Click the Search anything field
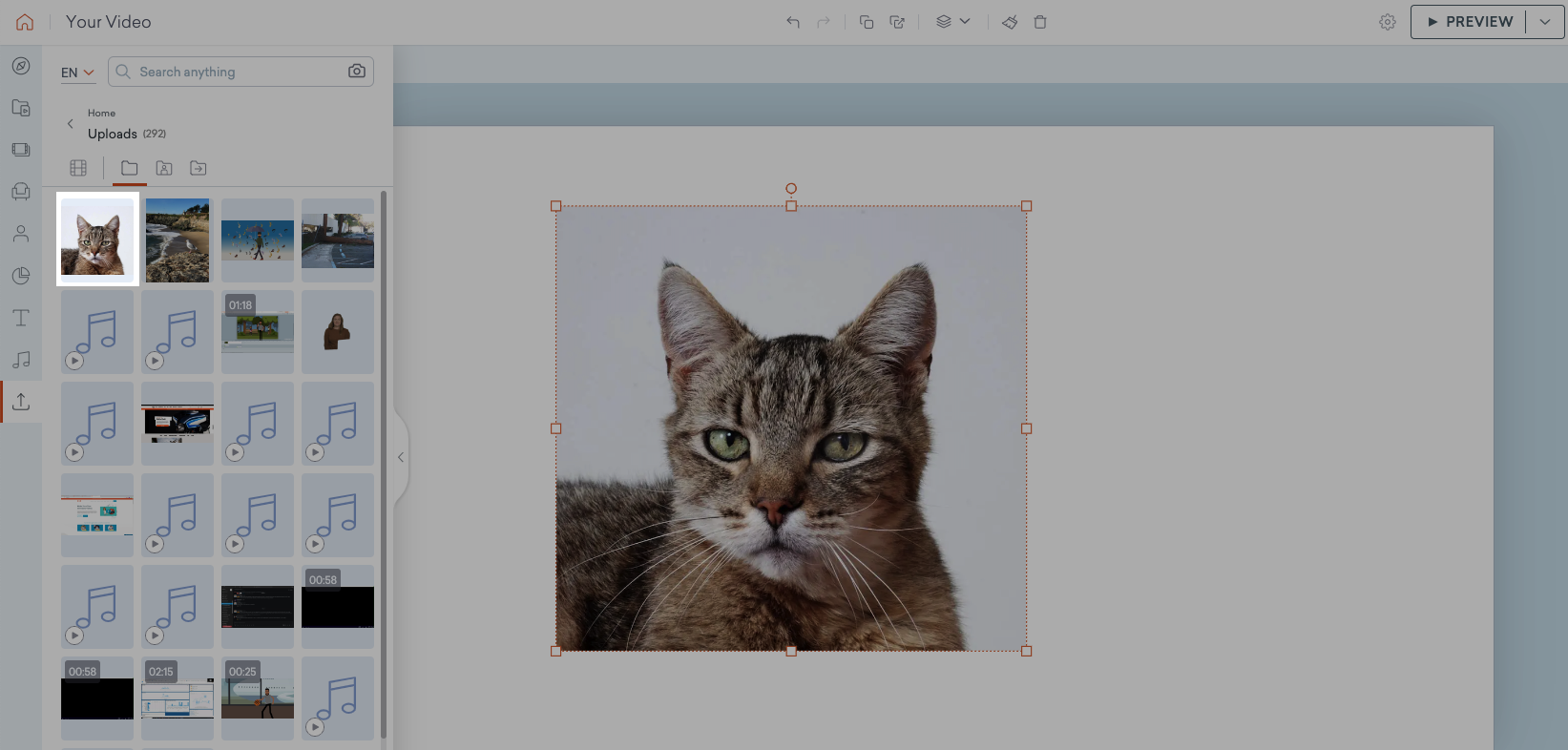This screenshot has width=1568, height=750. tap(239, 72)
